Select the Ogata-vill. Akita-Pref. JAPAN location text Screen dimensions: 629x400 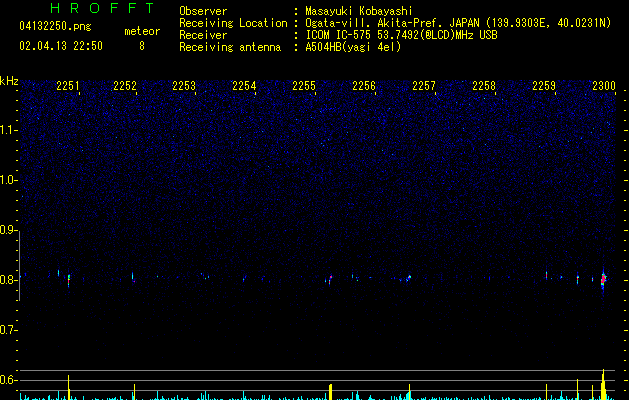click(x=458, y=23)
